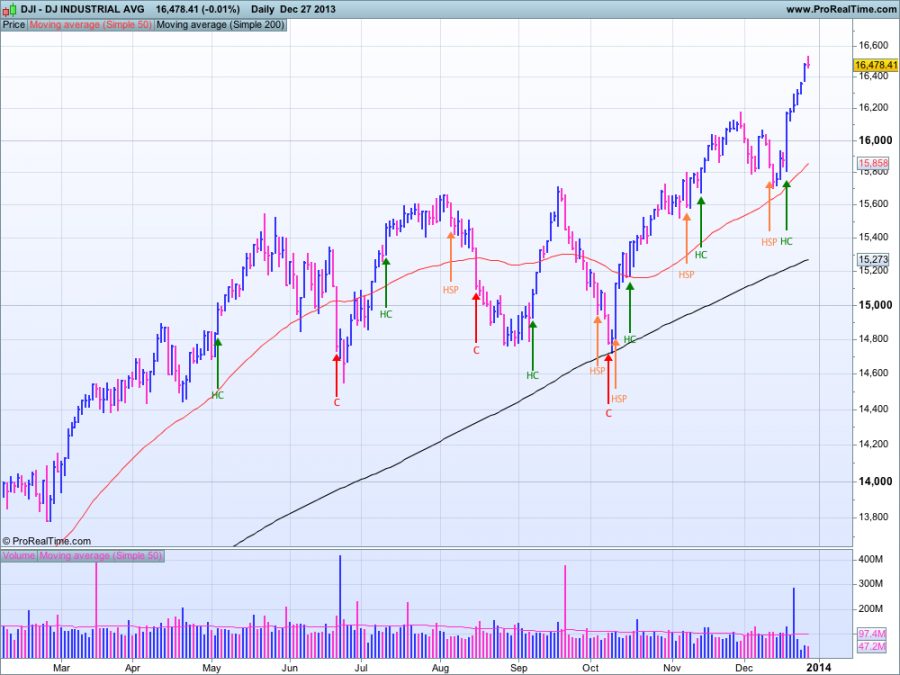Select the Moving average (Simple 200) legend label
The image size is (900, 675).
220,25
